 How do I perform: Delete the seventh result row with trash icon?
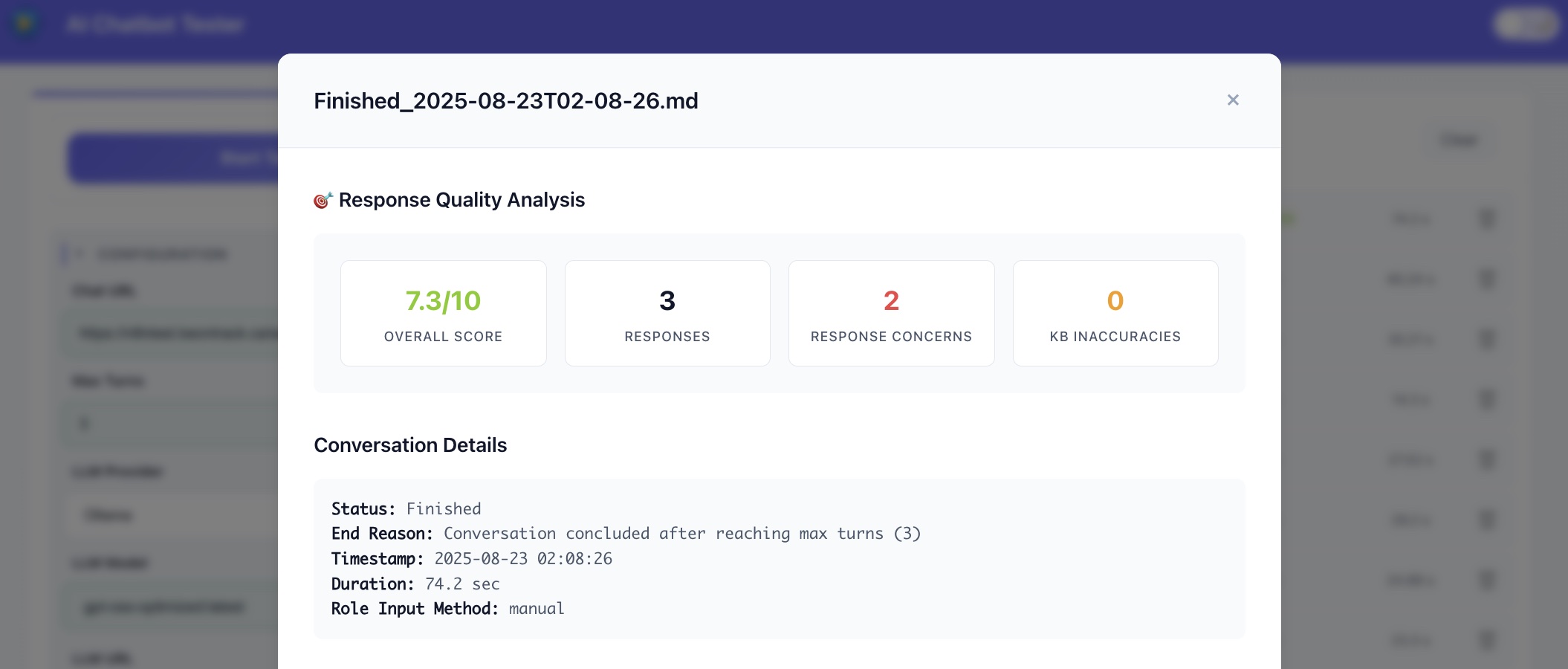pos(1487,580)
